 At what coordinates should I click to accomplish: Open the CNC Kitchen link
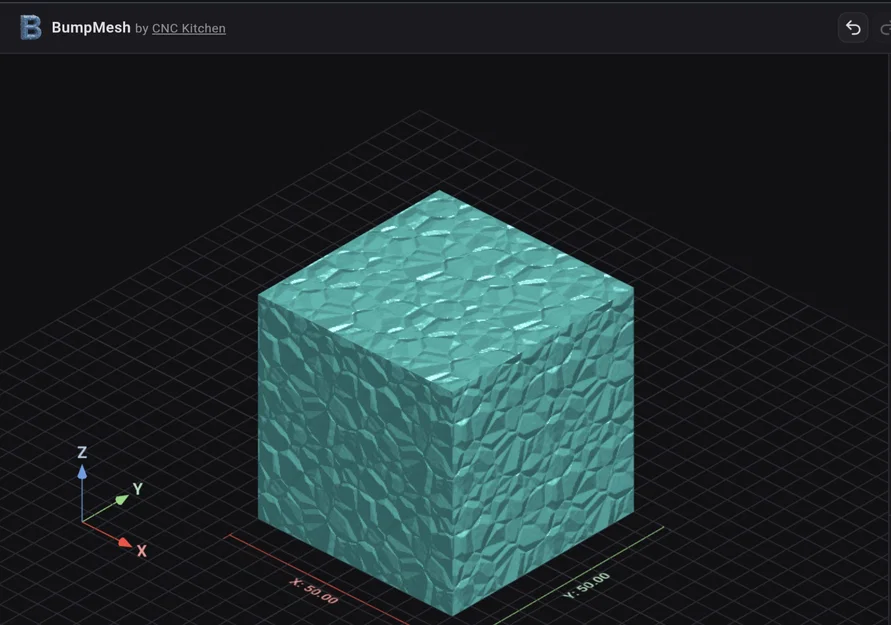tap(189, 28)
